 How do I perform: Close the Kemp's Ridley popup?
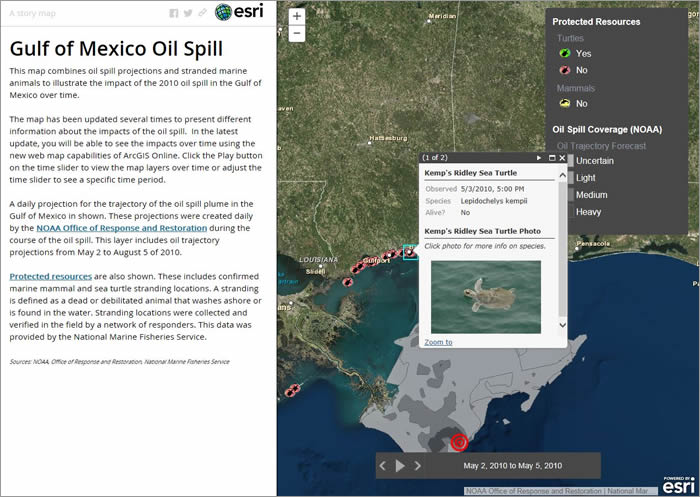pos(562,158)
